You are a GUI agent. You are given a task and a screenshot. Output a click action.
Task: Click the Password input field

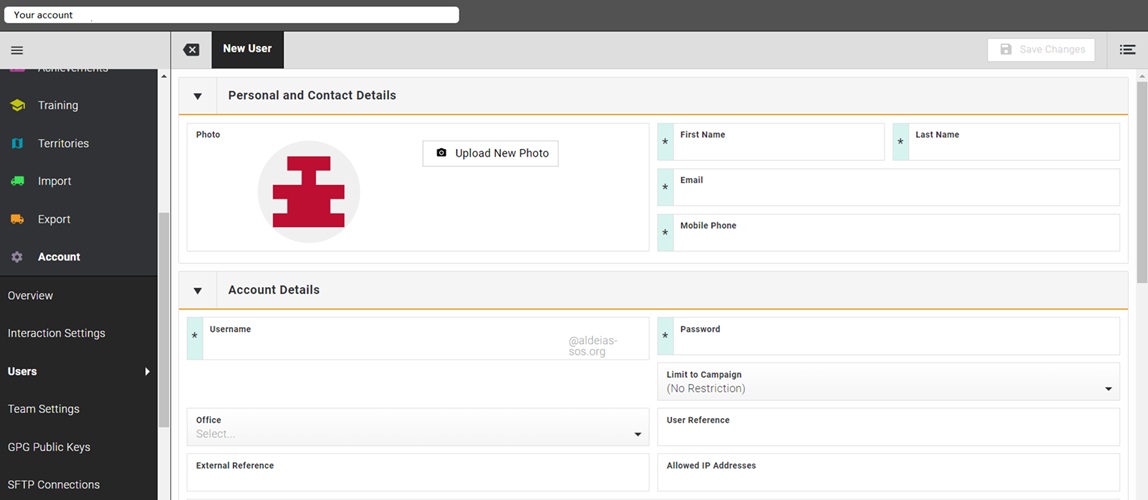pyautogui.click(x=888, y=336)
